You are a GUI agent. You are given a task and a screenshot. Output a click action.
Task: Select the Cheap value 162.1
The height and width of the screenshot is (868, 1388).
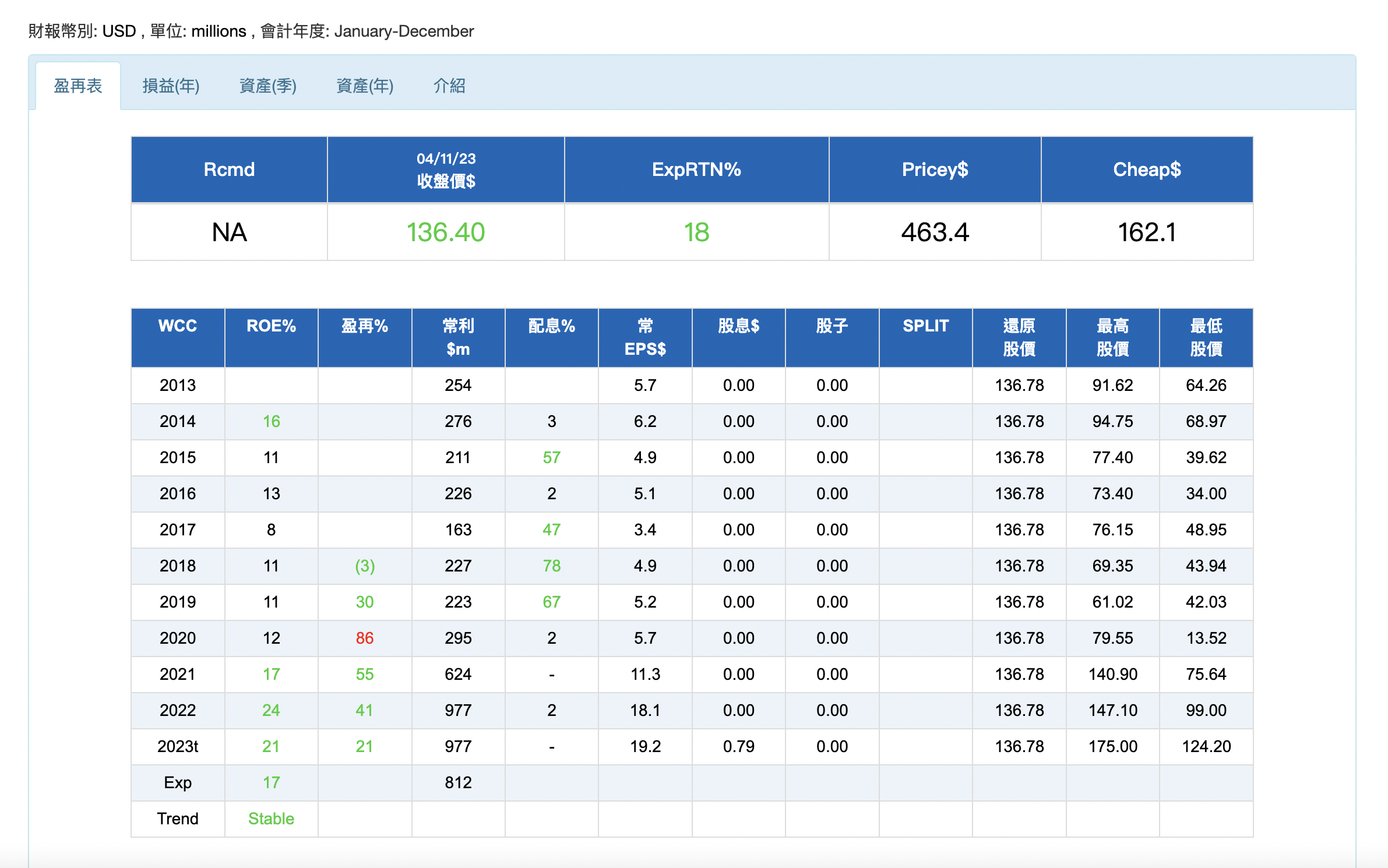tap(1147, 232)
